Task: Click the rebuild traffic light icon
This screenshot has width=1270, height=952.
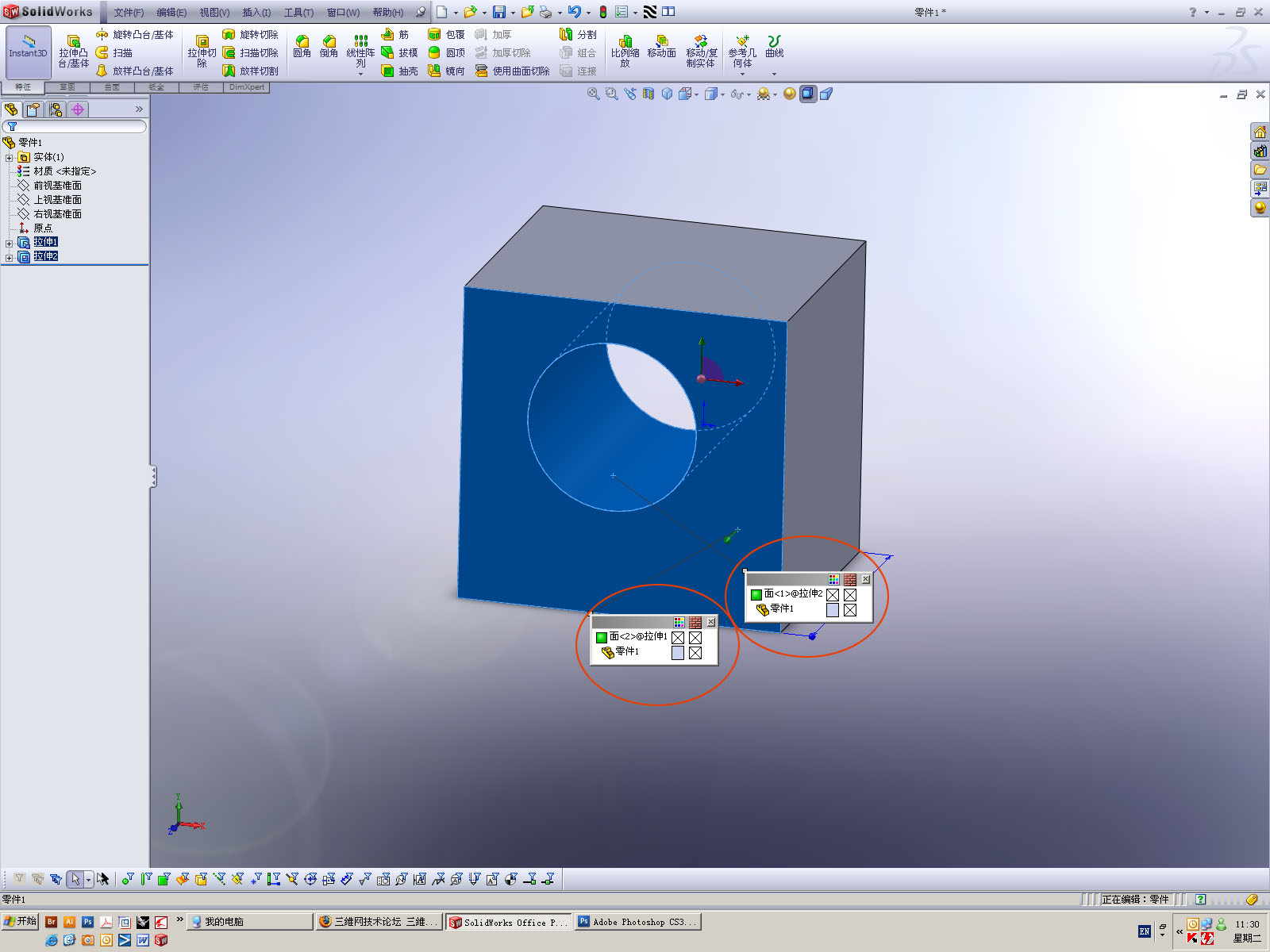Action: (603, 12)
